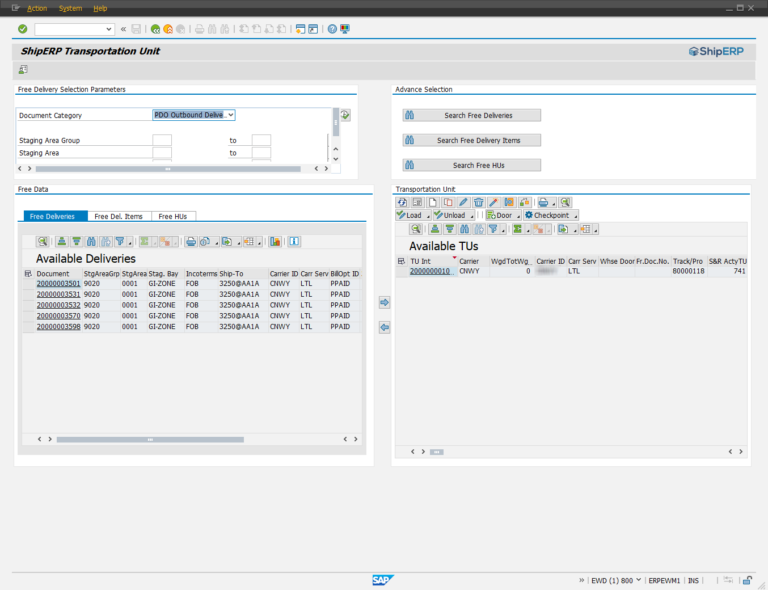Click the Customize Local Layout monitor icon
The width and height of the screenshot is (768, 590).
(x=345, y=29)
